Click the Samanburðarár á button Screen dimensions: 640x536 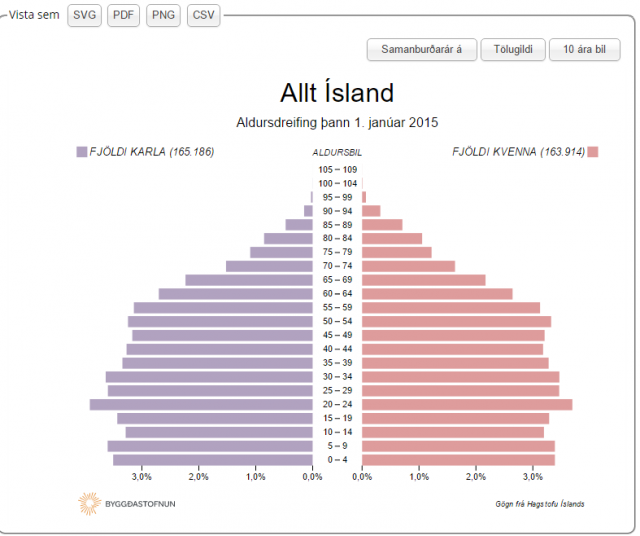(x=422, y=49)
